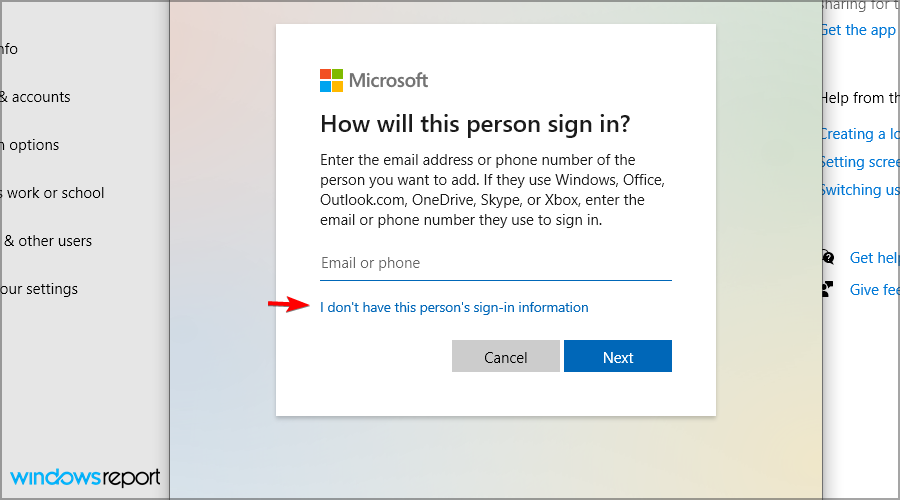900x500 pixels.
Task: Open "work or school" sidebar item
Action: click(x=52, y=193)
